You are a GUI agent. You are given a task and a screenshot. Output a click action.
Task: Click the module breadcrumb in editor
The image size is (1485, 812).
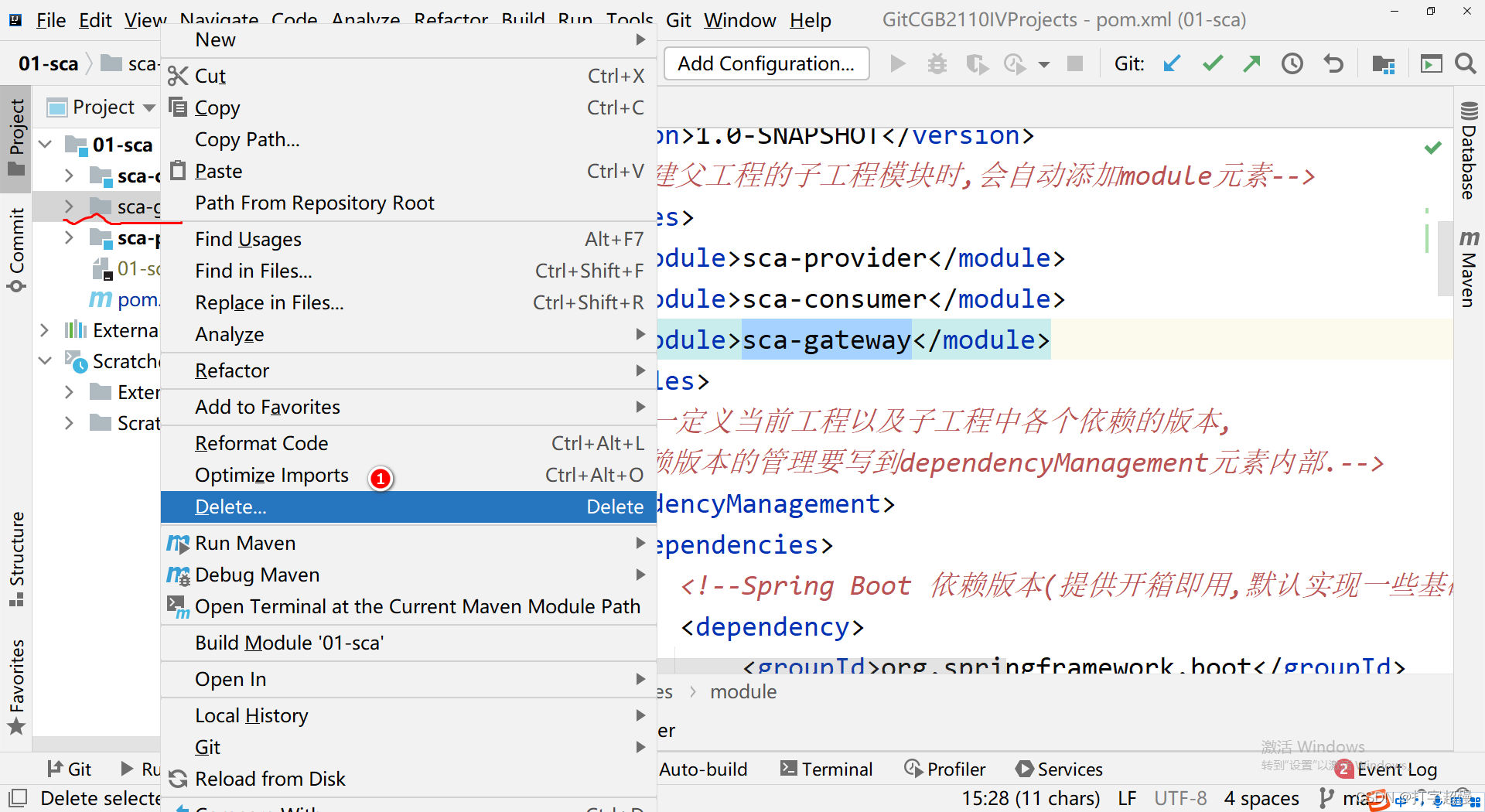point(743,691)
